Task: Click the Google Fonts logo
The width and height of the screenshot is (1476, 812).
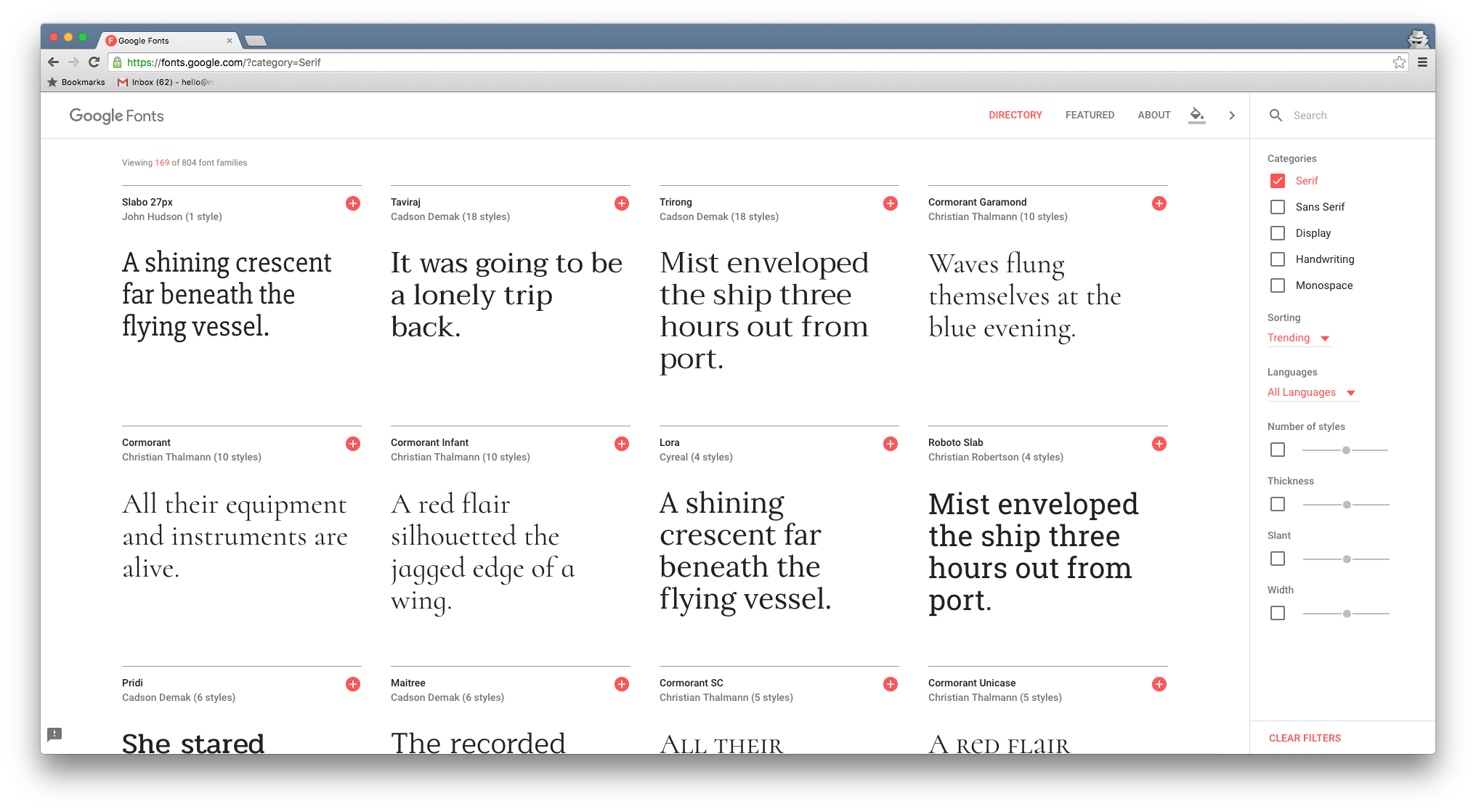Action: pyautogui.click(x=117, y=115)
